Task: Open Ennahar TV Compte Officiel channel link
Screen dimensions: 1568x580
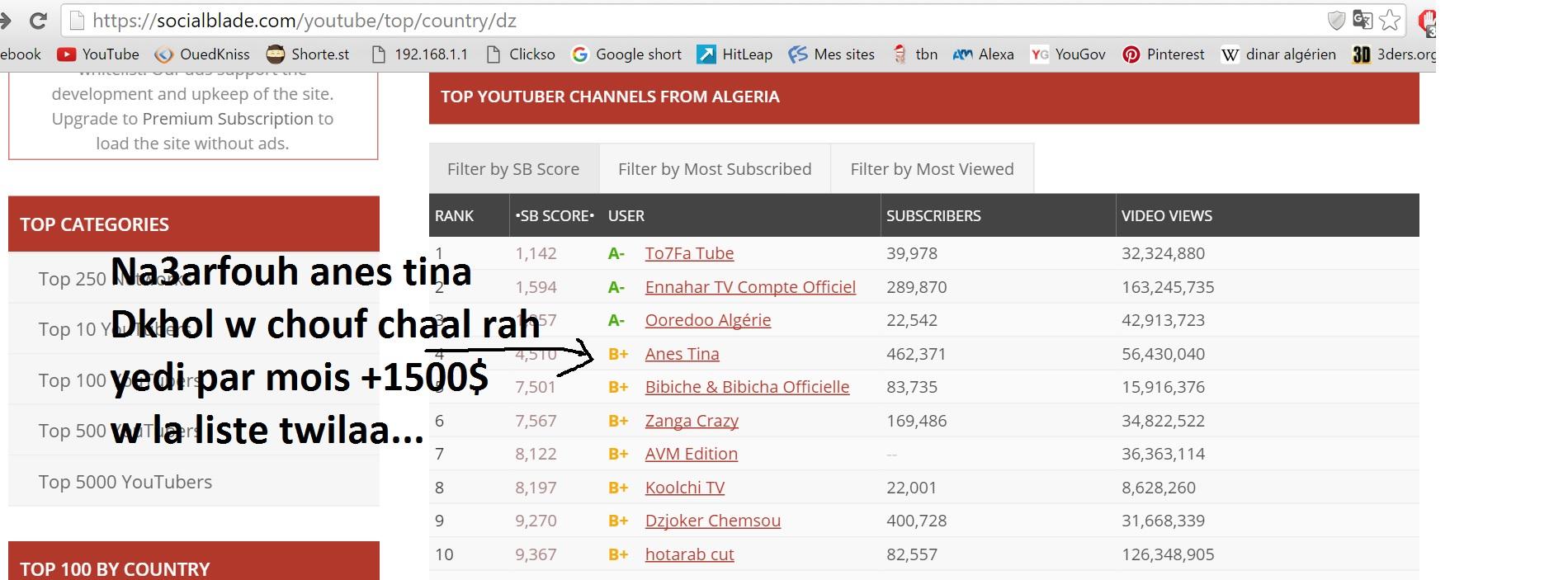Action: point(750,287)
